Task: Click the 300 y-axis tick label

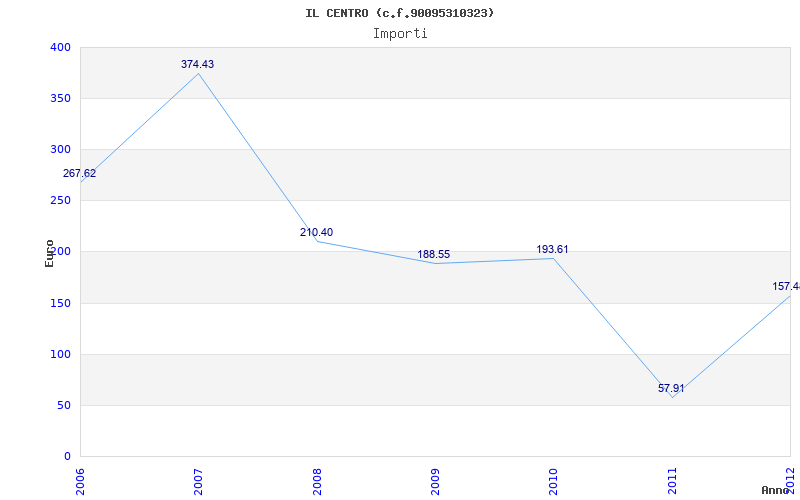Action: pyautogui.click(x=60, y=149)
